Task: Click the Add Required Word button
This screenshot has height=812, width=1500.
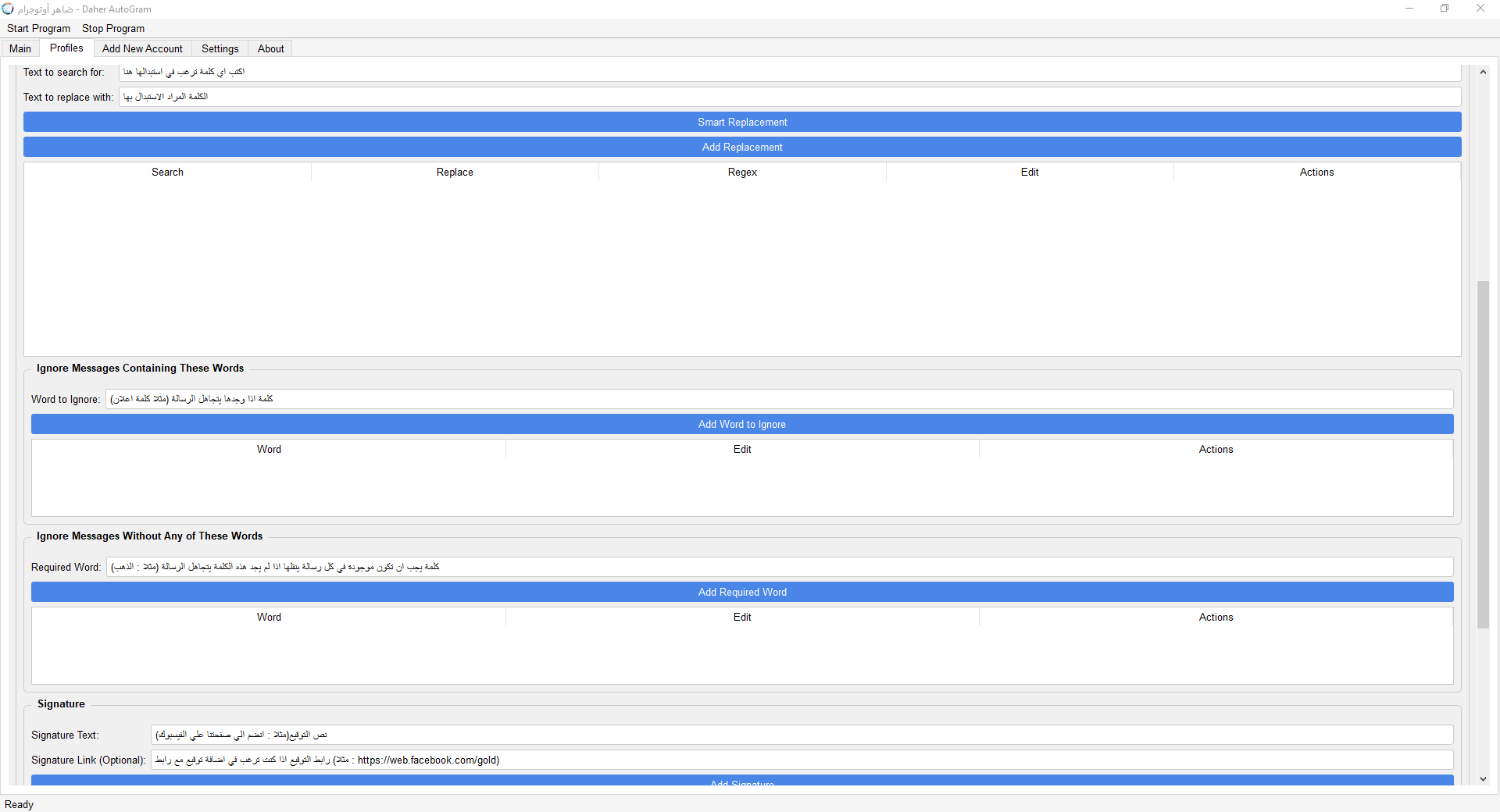Action: [x=741, y=592]
